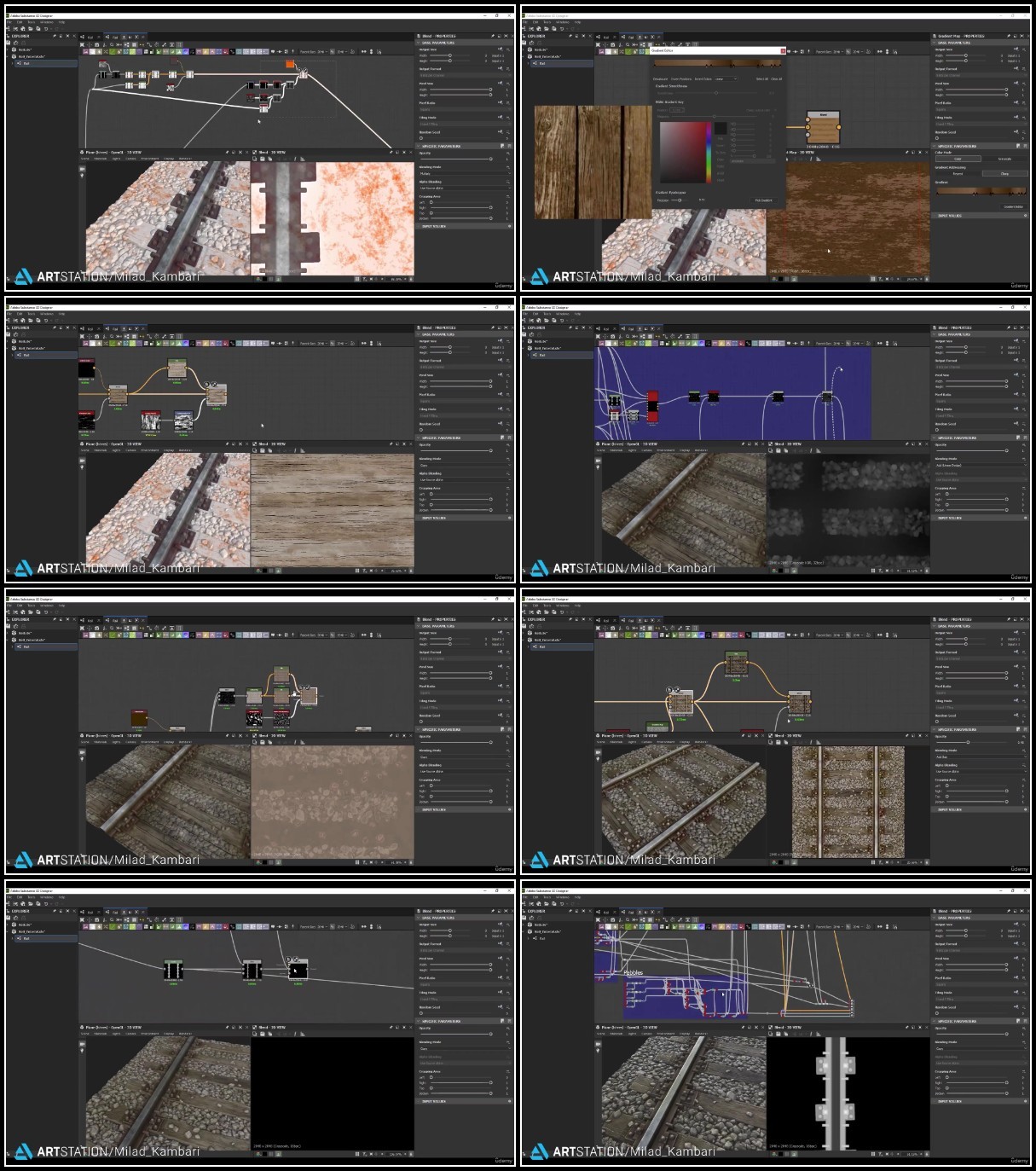Select wood node beside the Gradient Editor
Screen dimensions: 1036x1171
(824, 129)
